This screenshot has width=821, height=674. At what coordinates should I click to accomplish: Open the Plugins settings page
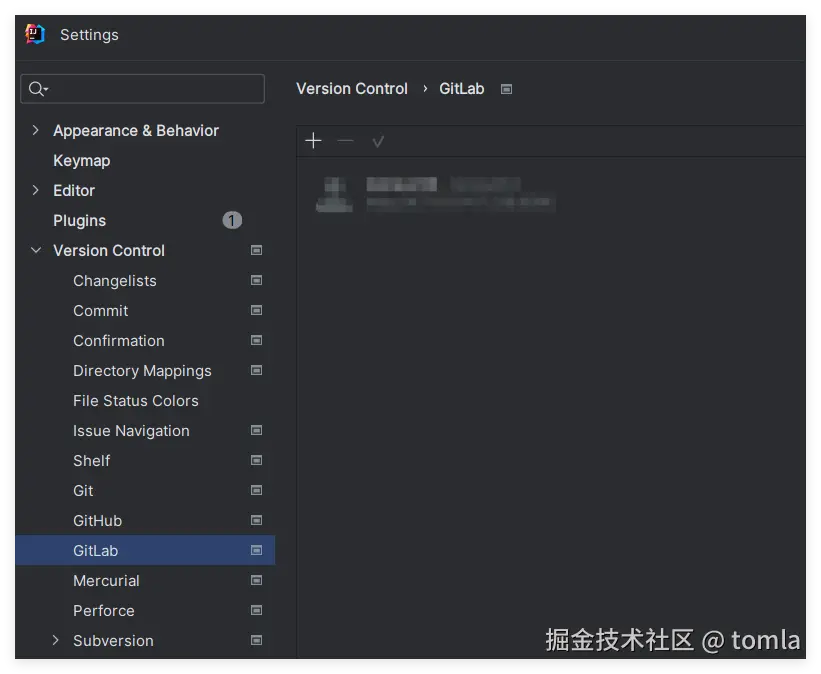point(80,221)
